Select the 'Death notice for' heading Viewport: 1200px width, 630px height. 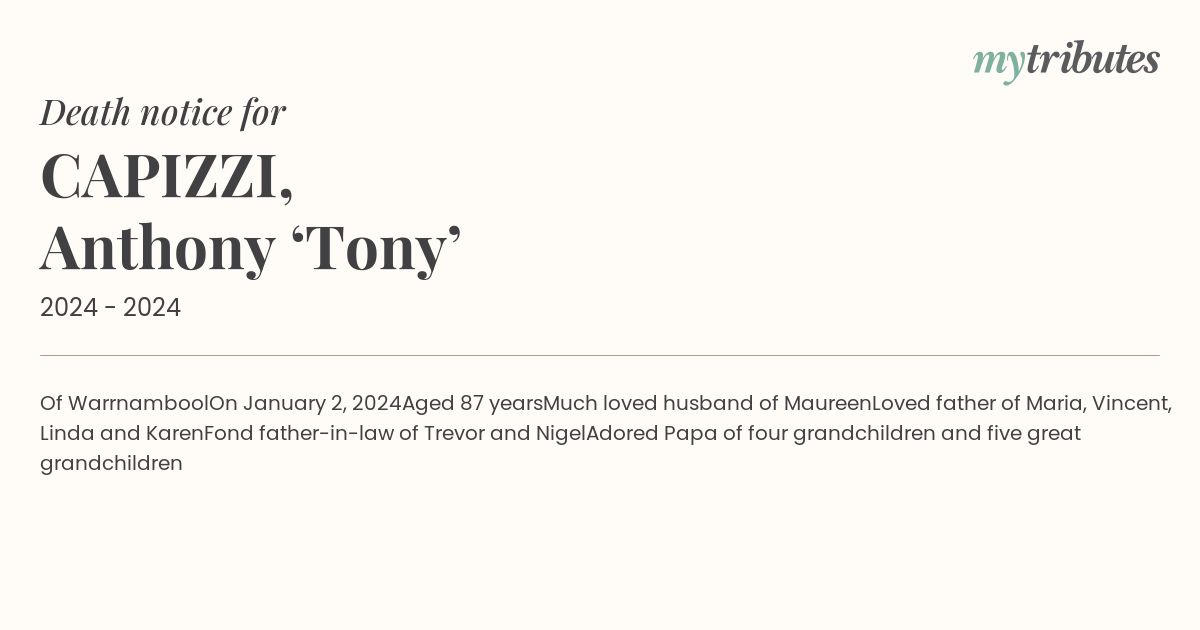pyautogui.click(x=163, y=113)
